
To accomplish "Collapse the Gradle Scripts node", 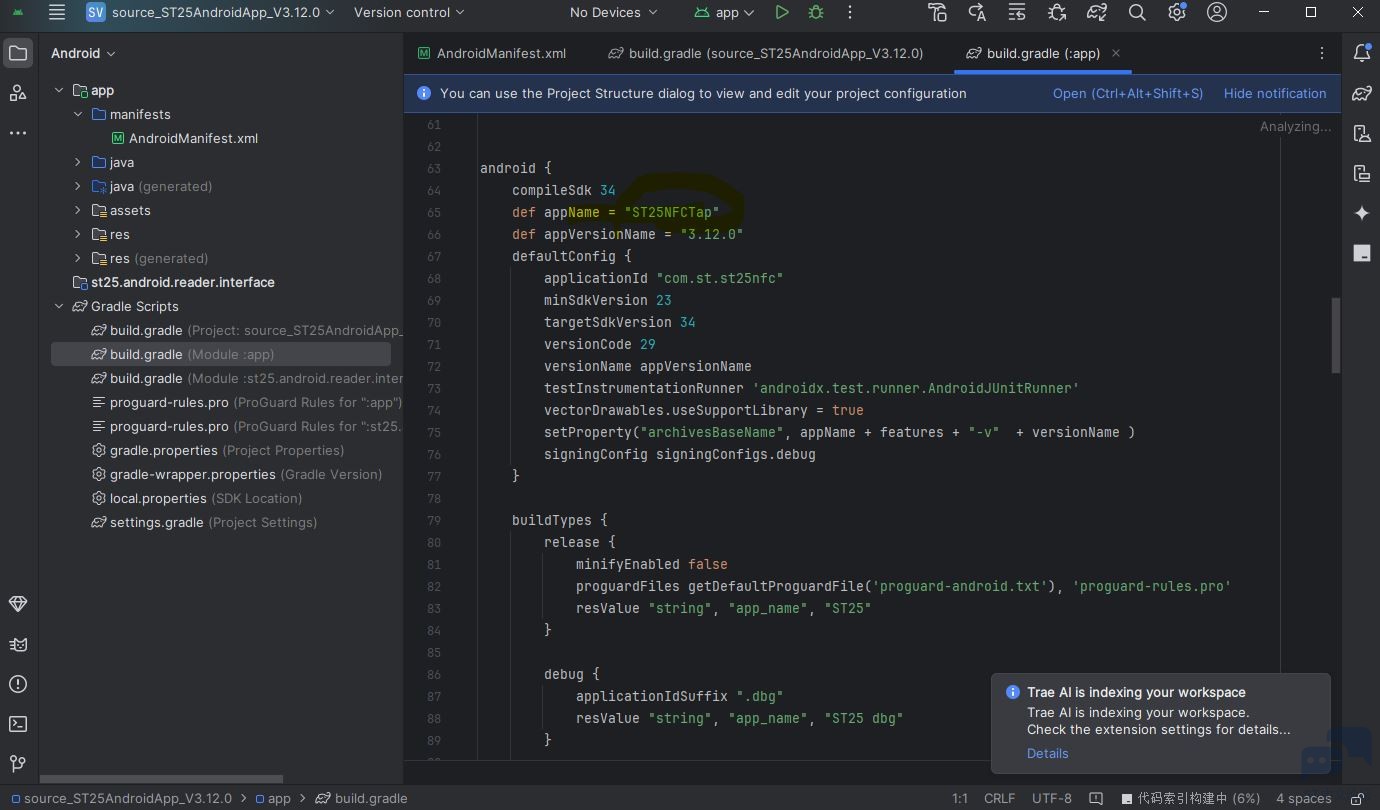I will click(x=59, y=306).
